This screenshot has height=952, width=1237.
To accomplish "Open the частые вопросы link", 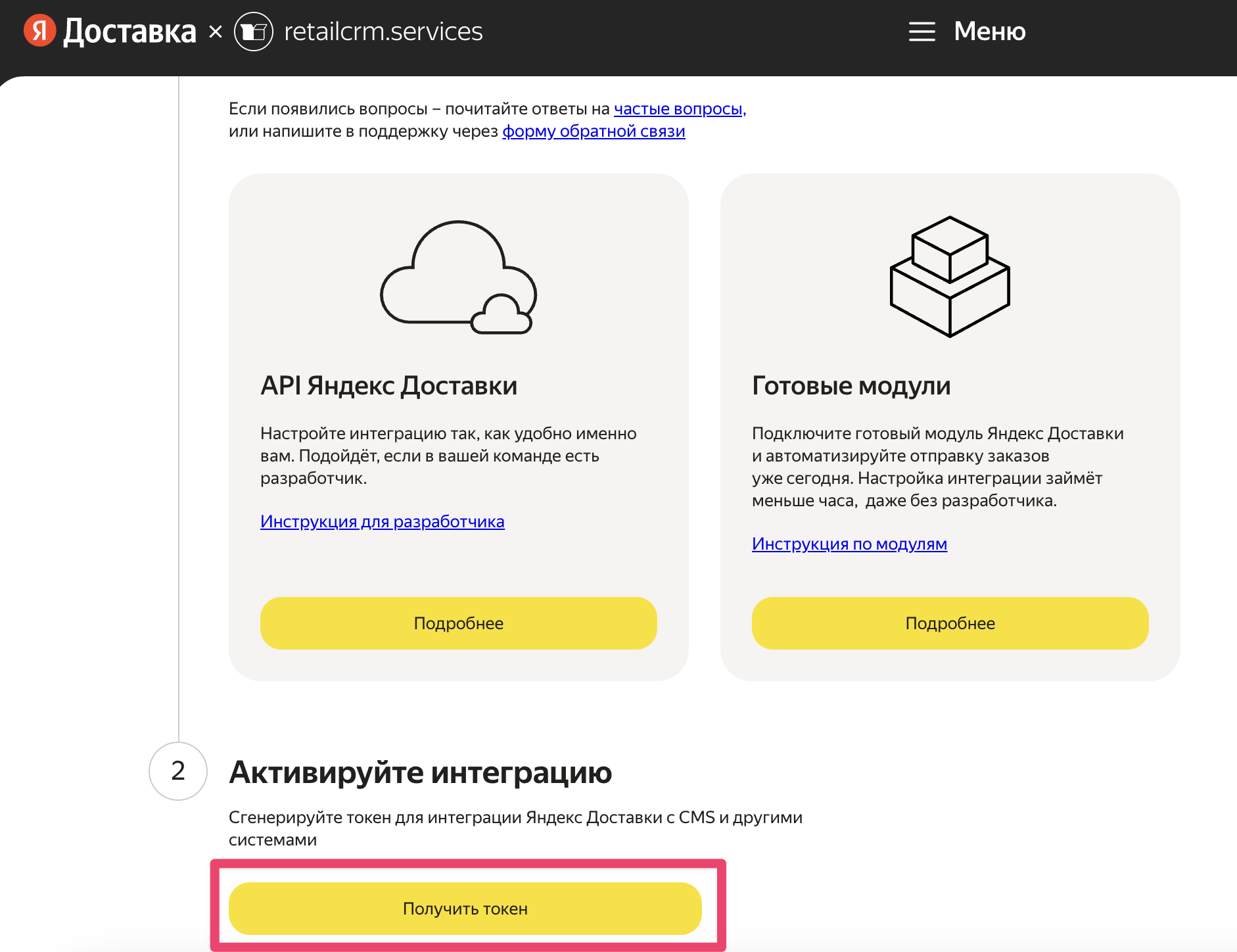I will 680,108.
